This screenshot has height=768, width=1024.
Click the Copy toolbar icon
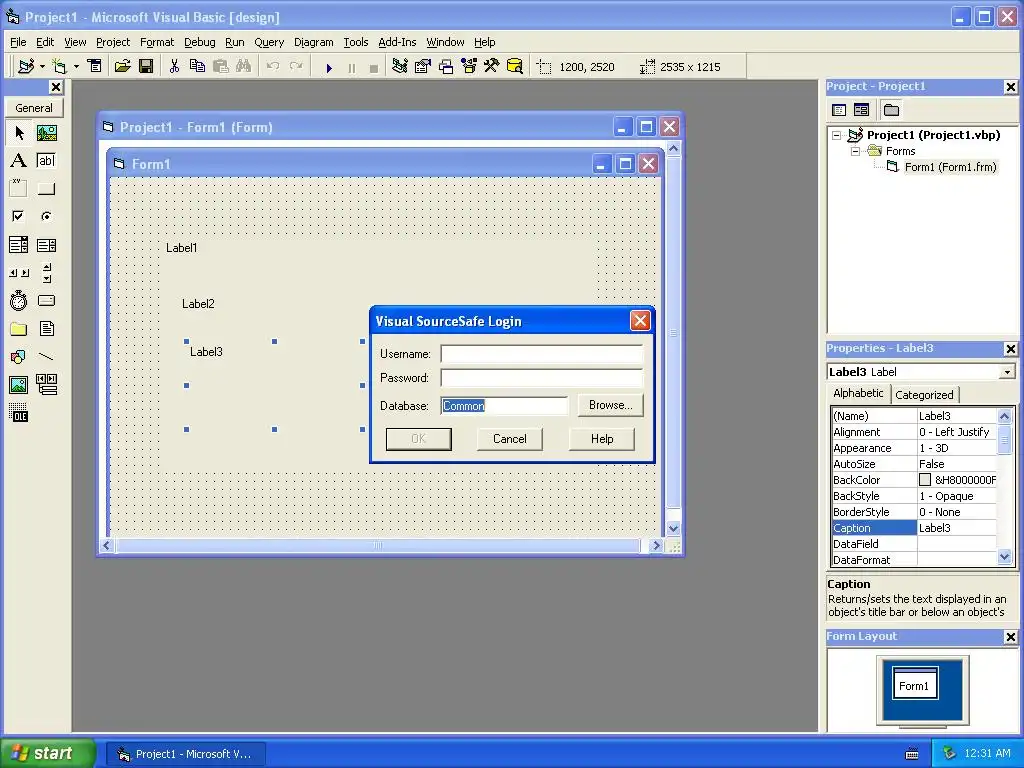click(197, 67)
